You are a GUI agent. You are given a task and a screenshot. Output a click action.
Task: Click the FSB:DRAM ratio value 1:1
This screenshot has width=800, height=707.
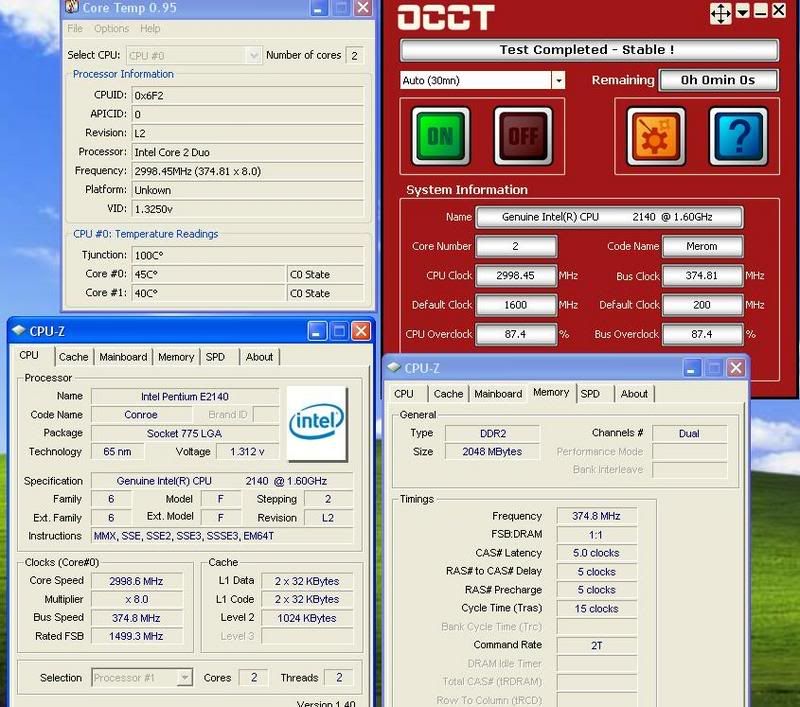pos(596,535)
